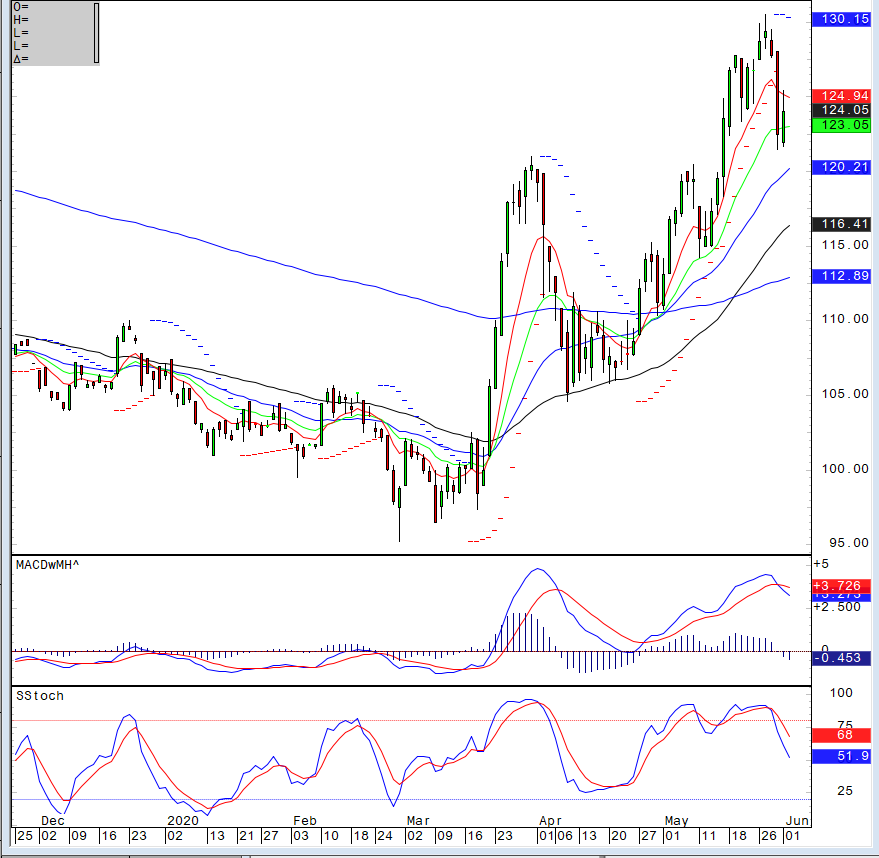This screenshot has width=879, height=858.
Task: Click the Jun month label
Action: pos(797,820)
